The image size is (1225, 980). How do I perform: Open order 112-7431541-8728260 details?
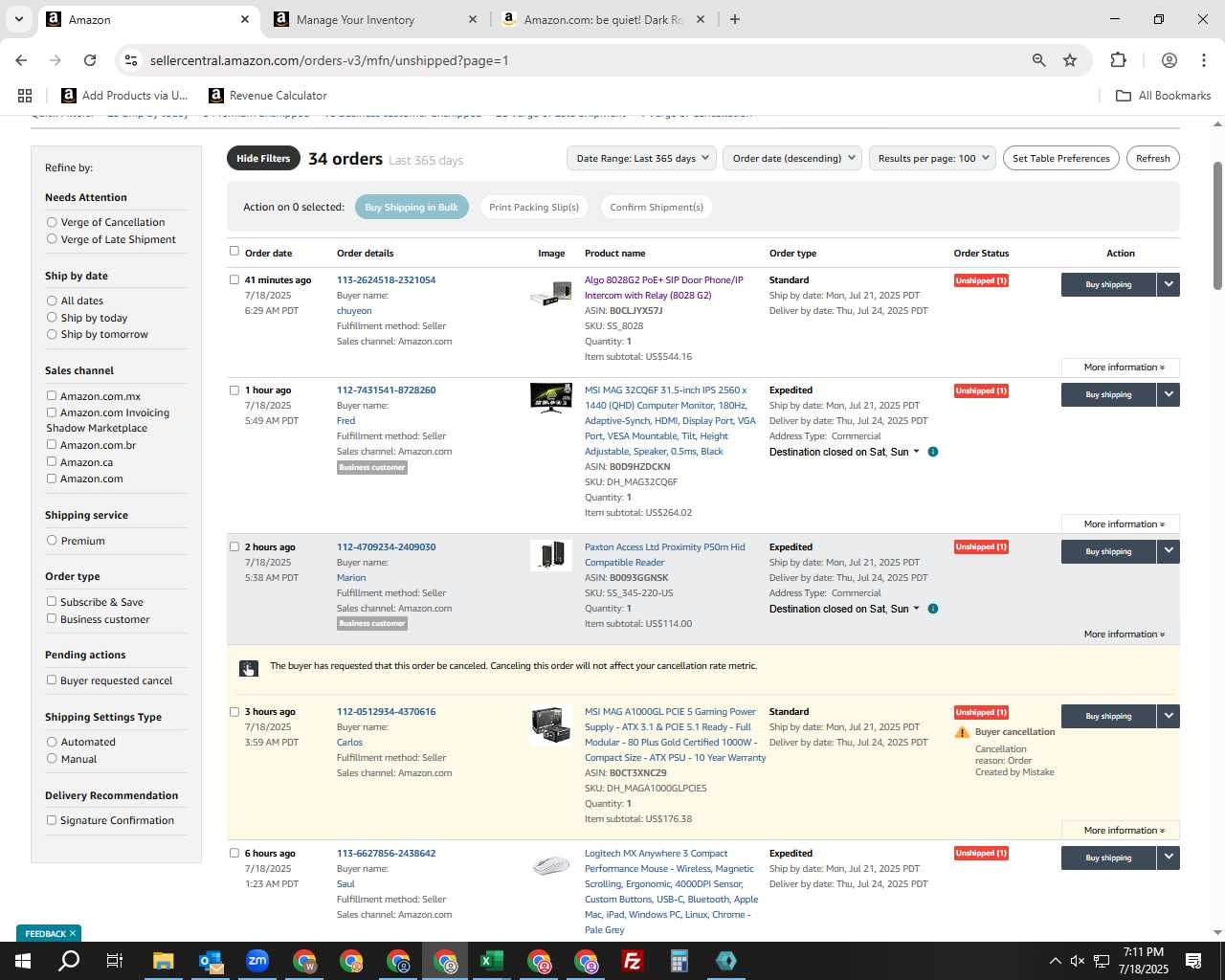(x=386, y=390)
